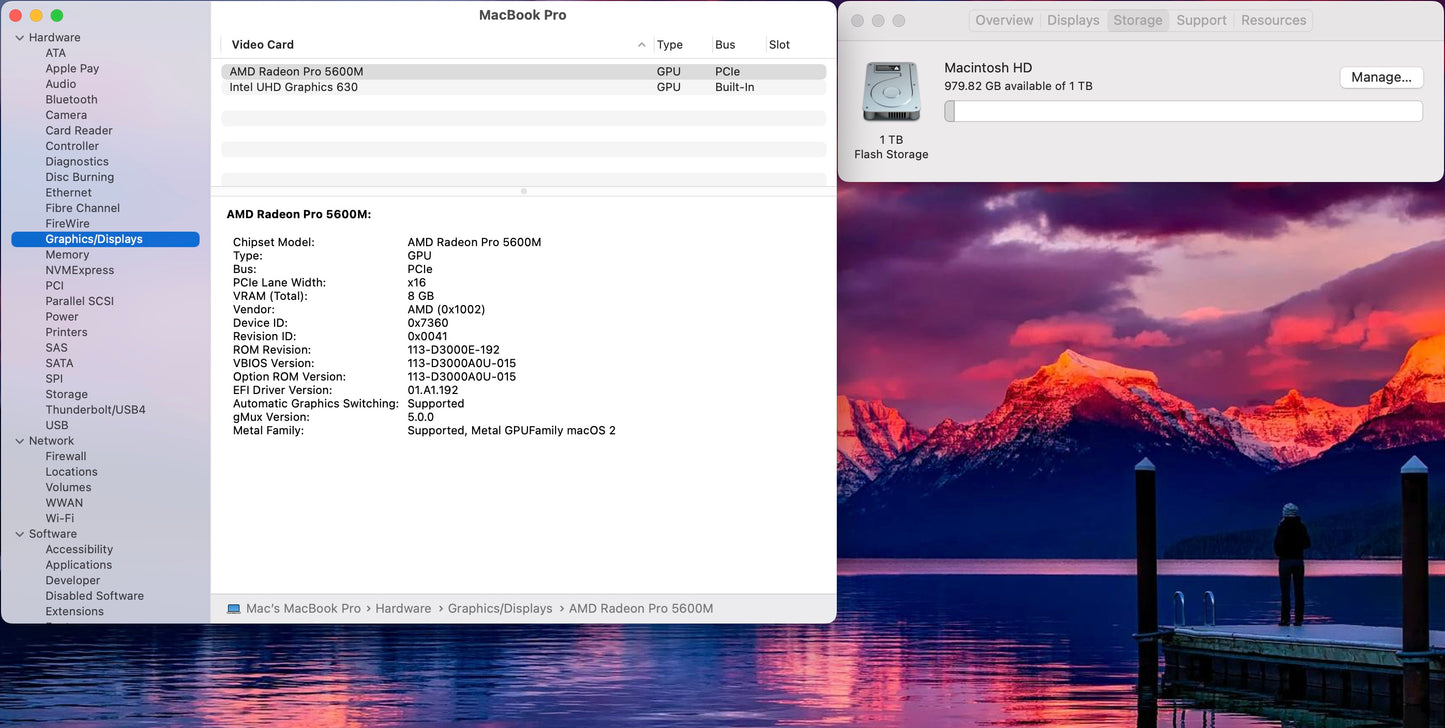The image size is (1445, 728).
Task: Select Wi-Fi under Network
Action: (x=60, y=518)
